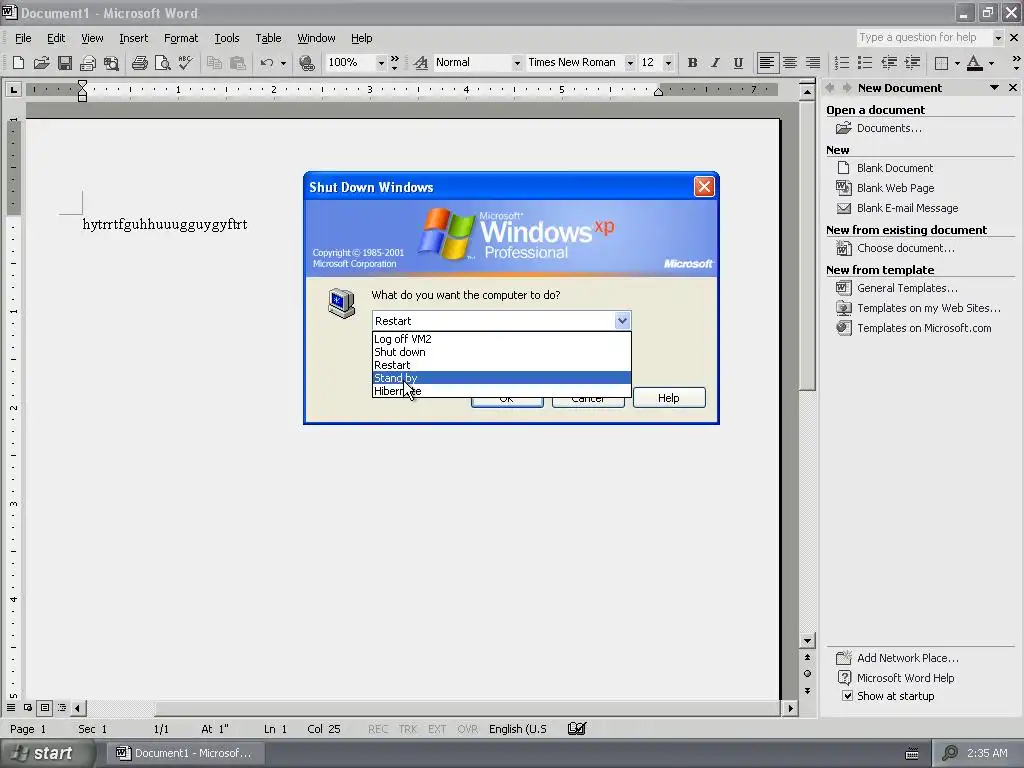Choose Log off VM2 option
Screen dimensions: 1024x768
tap(502, 339)
